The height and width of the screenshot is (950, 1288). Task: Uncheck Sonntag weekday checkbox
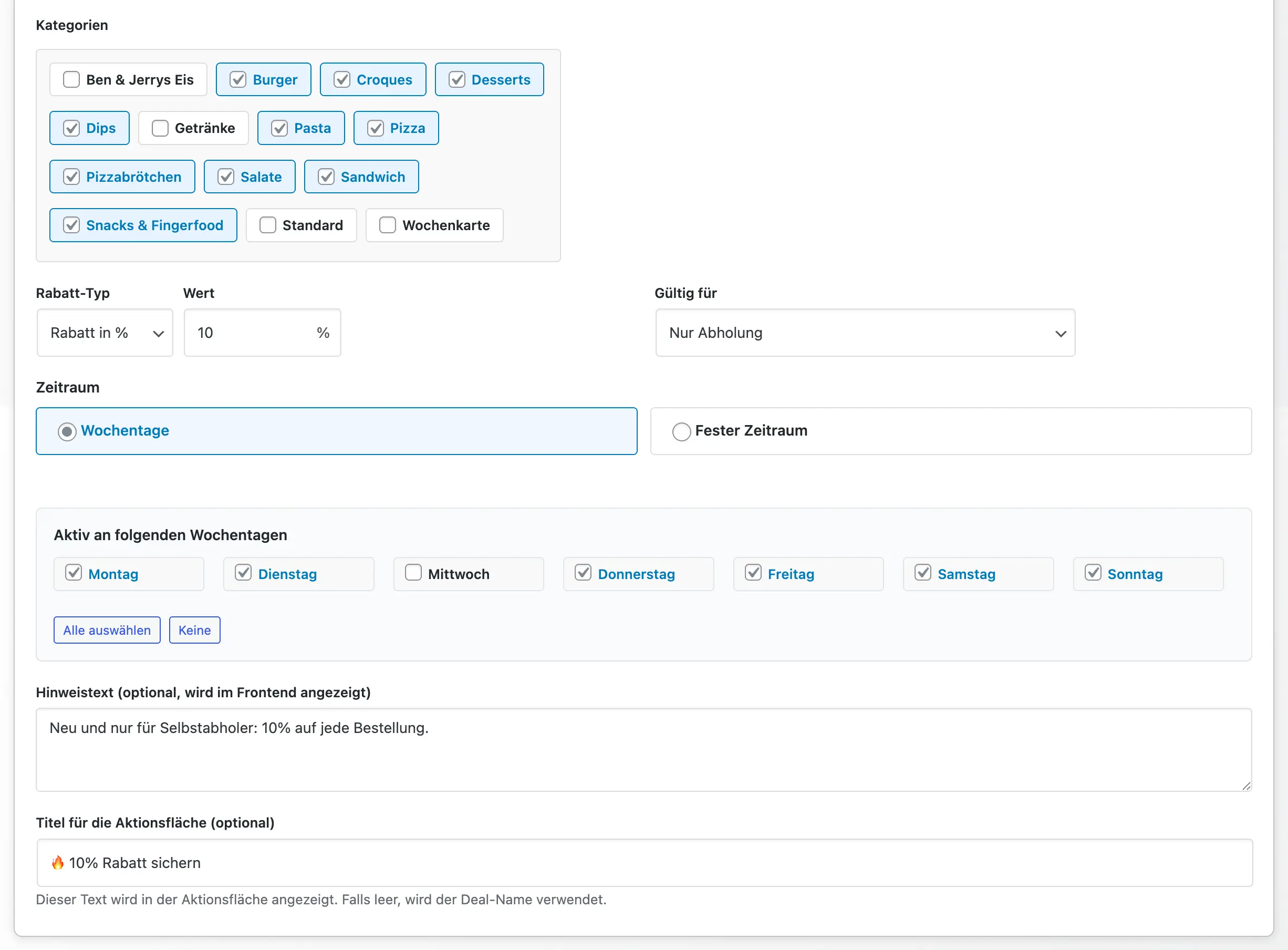tap(1093, 573)
